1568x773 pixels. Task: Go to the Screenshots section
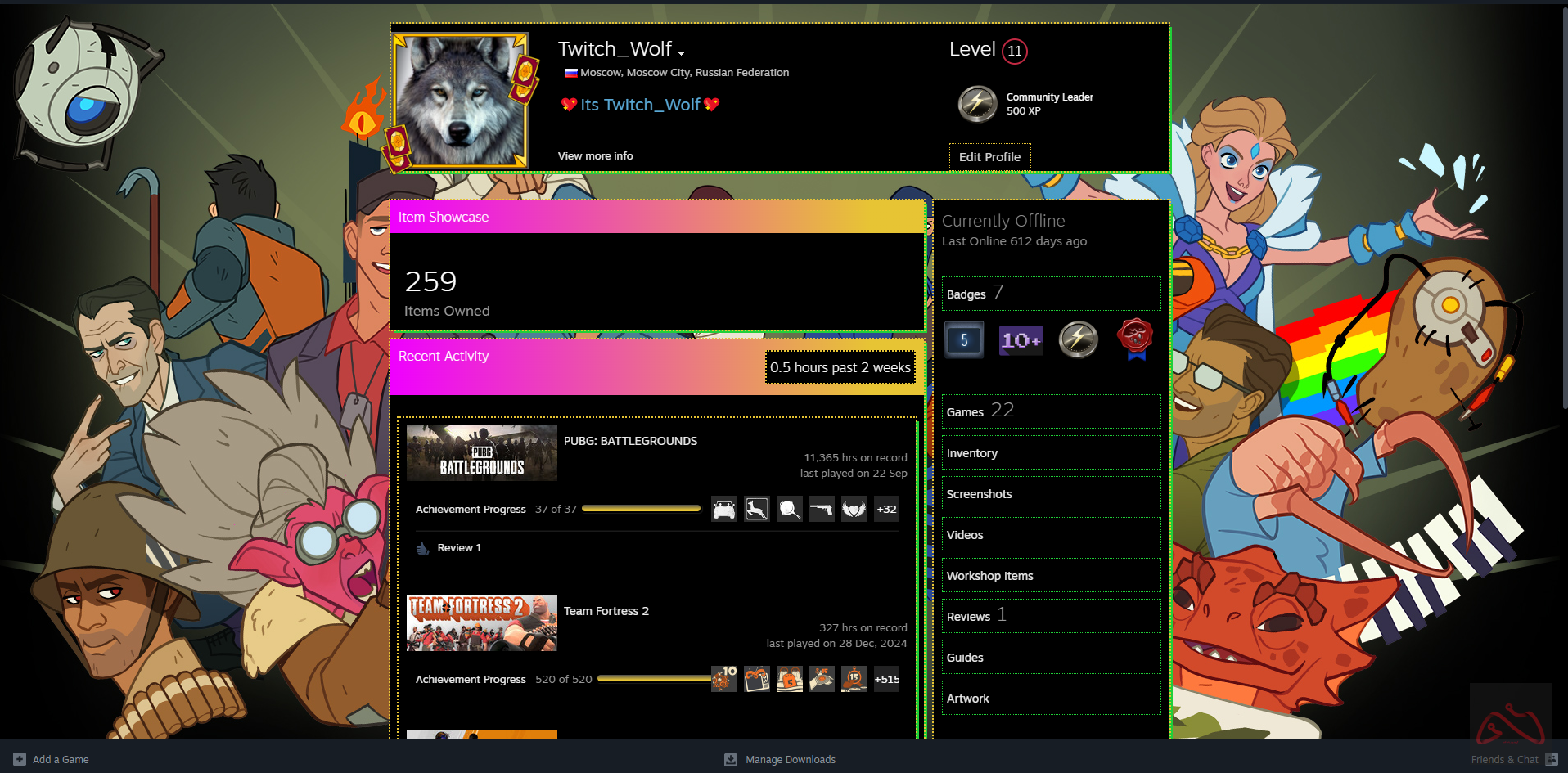979,494
